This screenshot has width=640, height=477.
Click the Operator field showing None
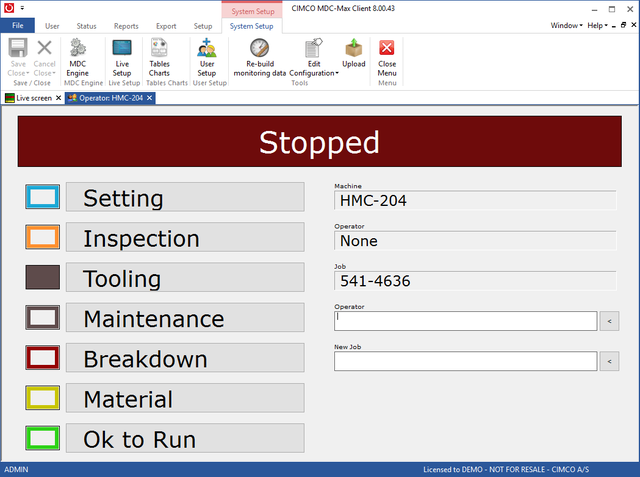click(x=475, y=241)
